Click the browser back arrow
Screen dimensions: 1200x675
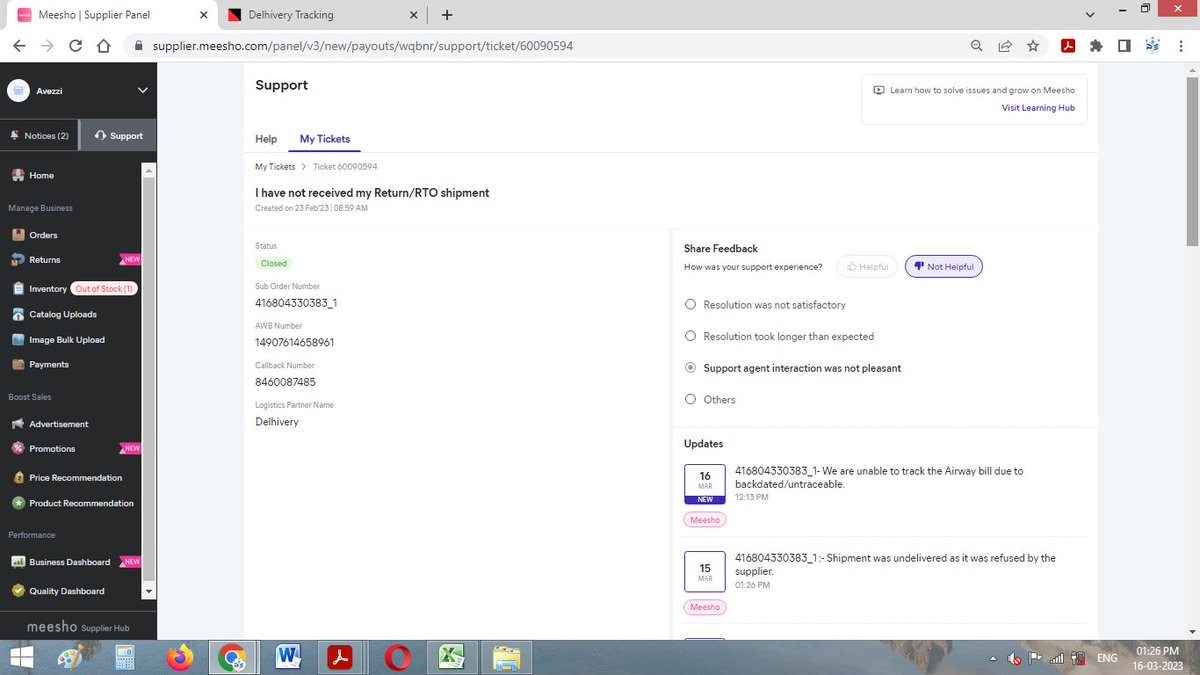[19, 46]
